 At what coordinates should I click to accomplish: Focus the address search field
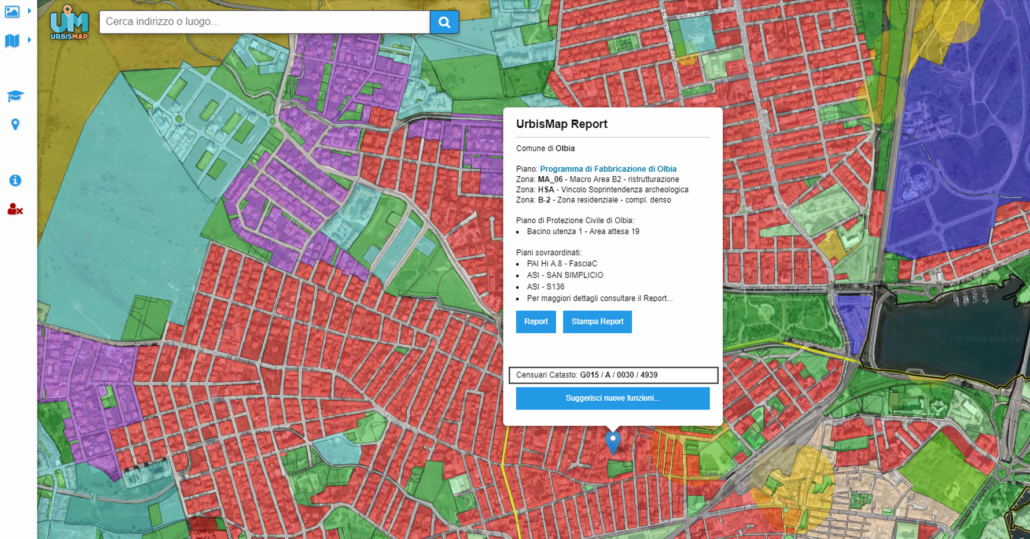click(x=265, y=22)
